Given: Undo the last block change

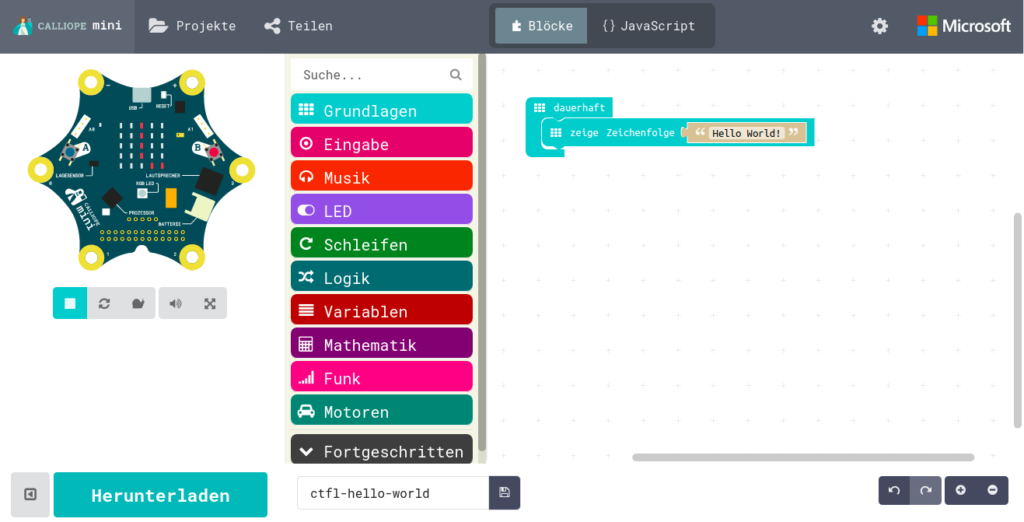Looking at the screenshot, I should [894, 491].
